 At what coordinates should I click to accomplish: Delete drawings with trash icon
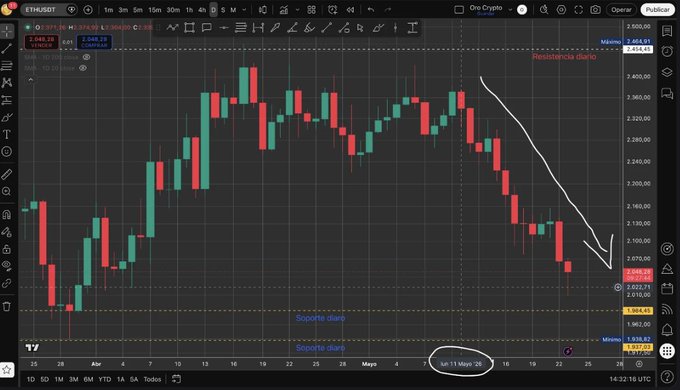pos(7,306)
